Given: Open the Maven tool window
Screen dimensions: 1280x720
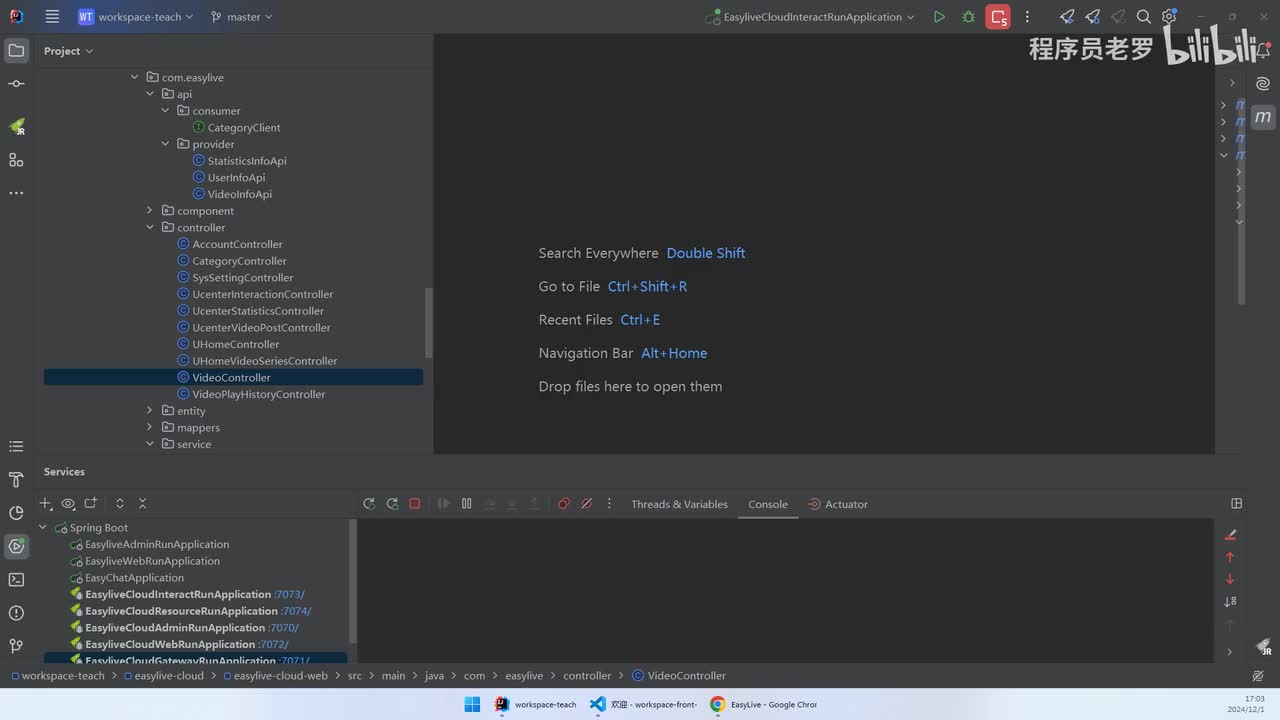Looking at the screenshot, I should click(1263, 117).
